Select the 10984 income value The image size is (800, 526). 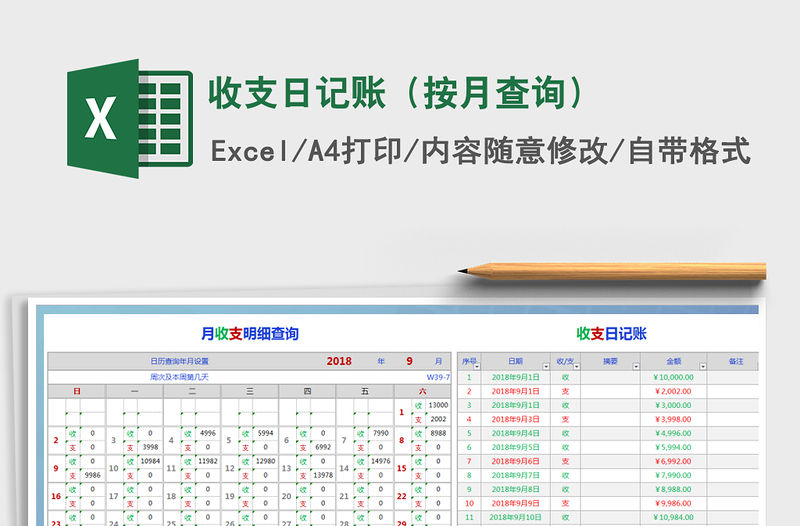point(150,461)
